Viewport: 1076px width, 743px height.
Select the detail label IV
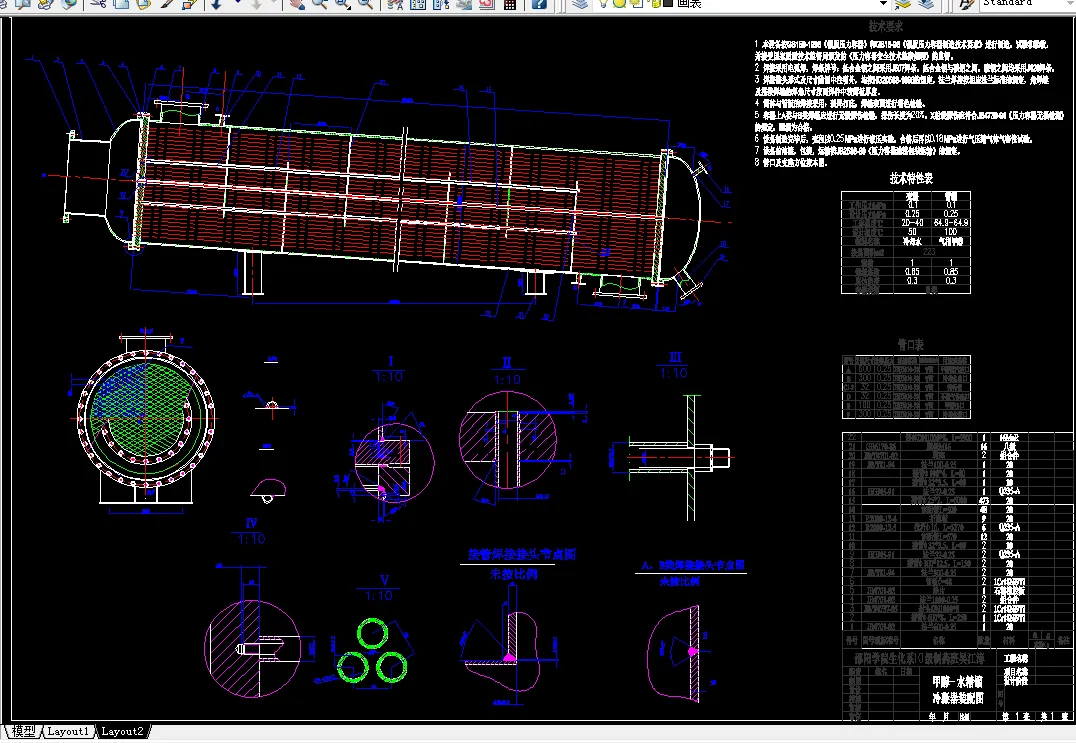coord(251,523)
